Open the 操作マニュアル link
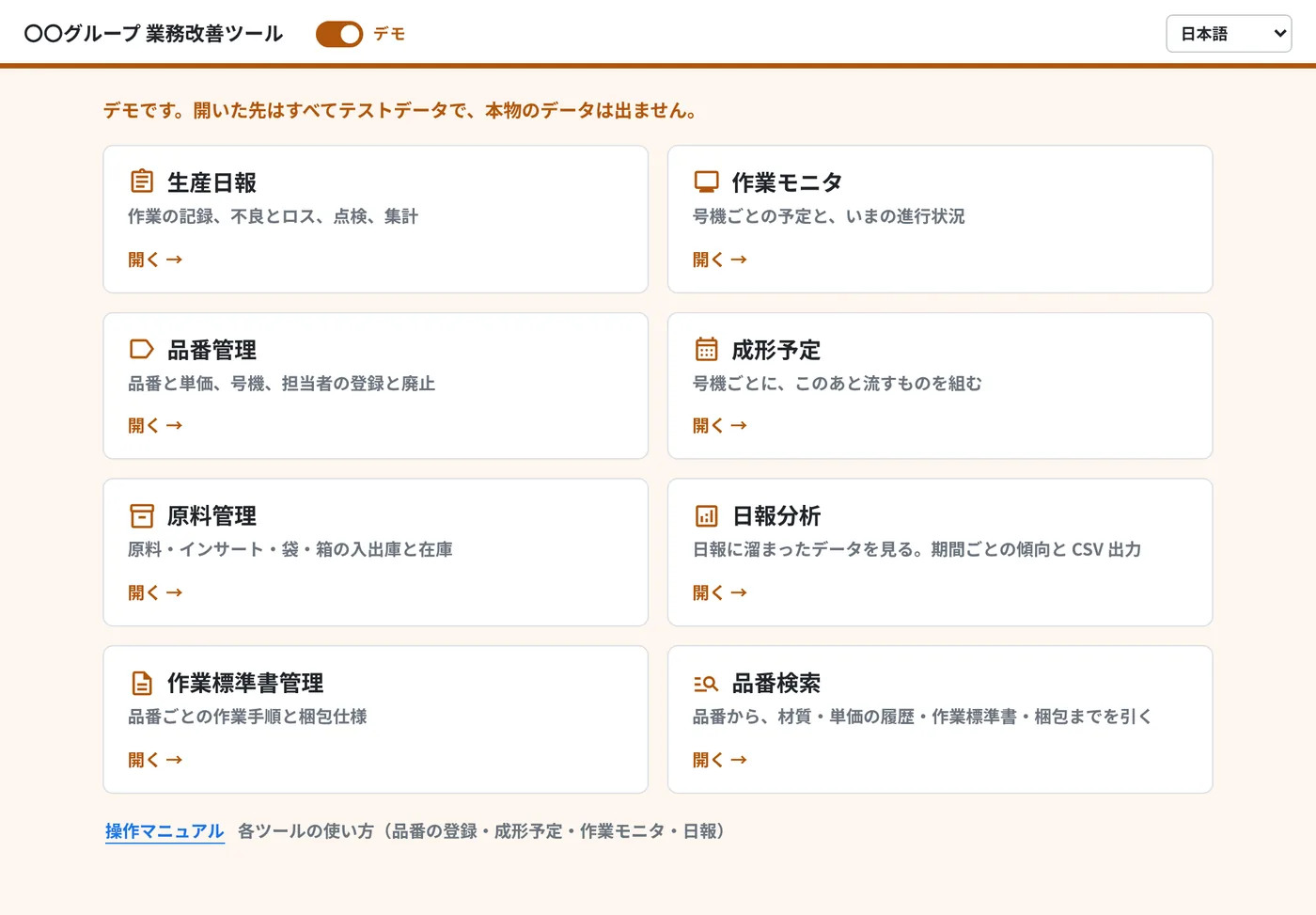This screenshot has height=915, width=1316. (x=164, y=831)
